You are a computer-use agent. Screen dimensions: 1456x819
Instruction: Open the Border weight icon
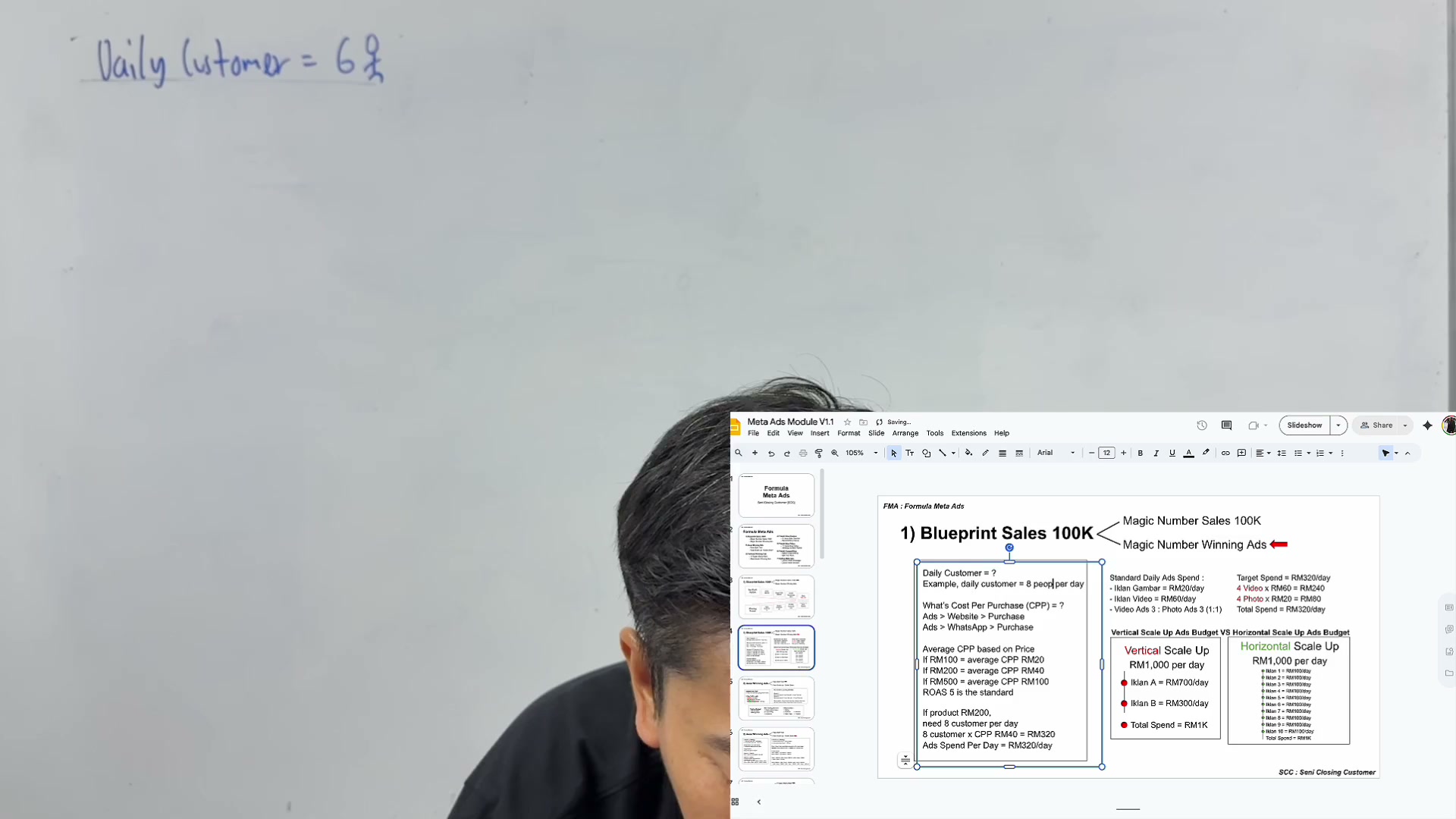point(1003,453)
